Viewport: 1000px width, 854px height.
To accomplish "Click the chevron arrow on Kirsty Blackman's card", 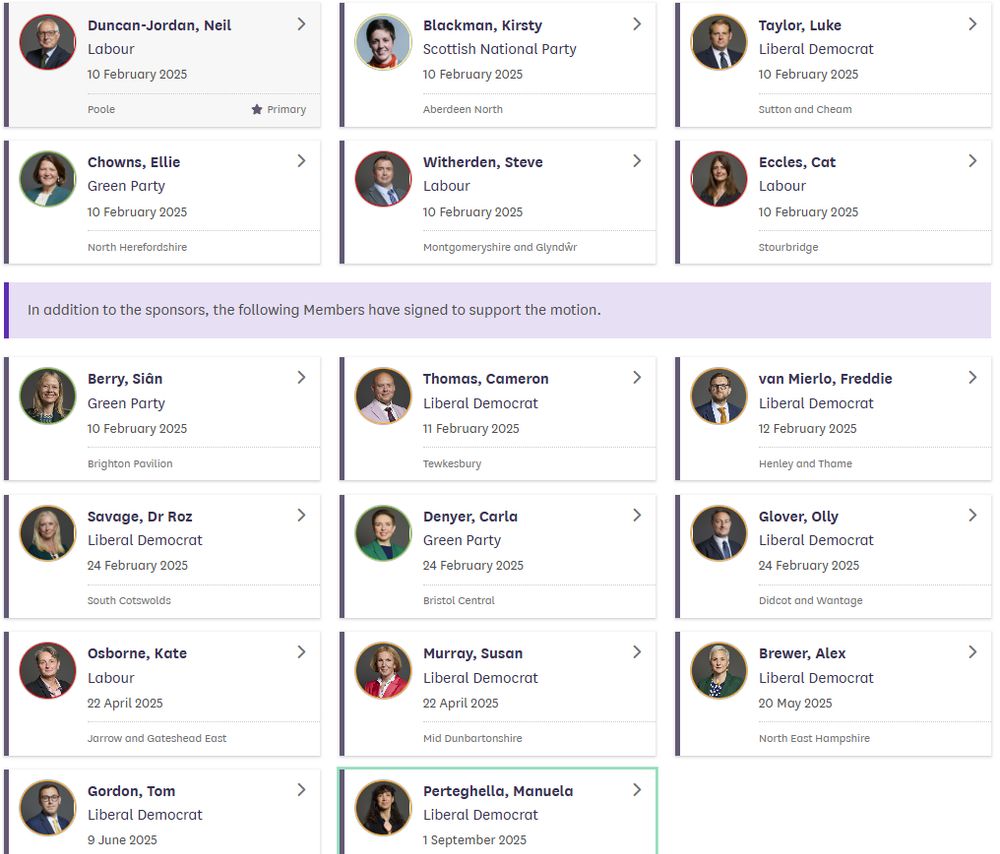I will click(637, 24).
